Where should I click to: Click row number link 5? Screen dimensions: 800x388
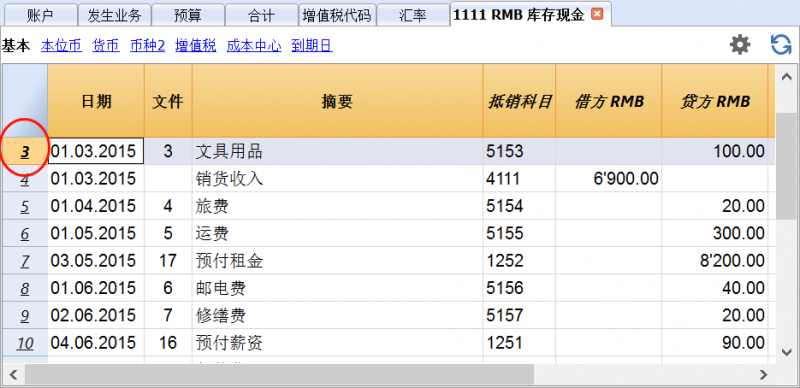click(x=25, y=207)
